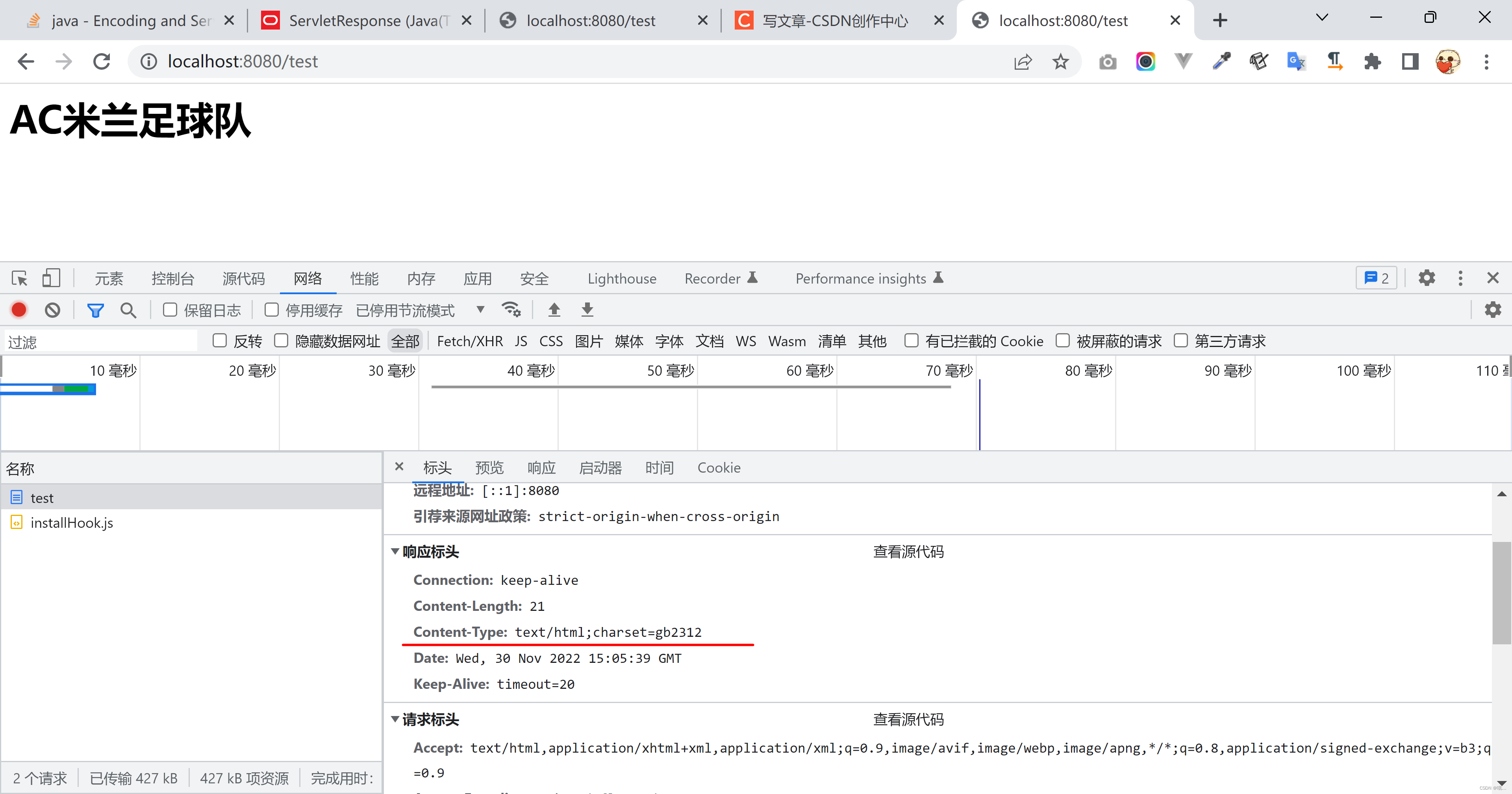Bookmark this page with star icon
This screenshot has width=1512, height=794.
click(1060, 61)
